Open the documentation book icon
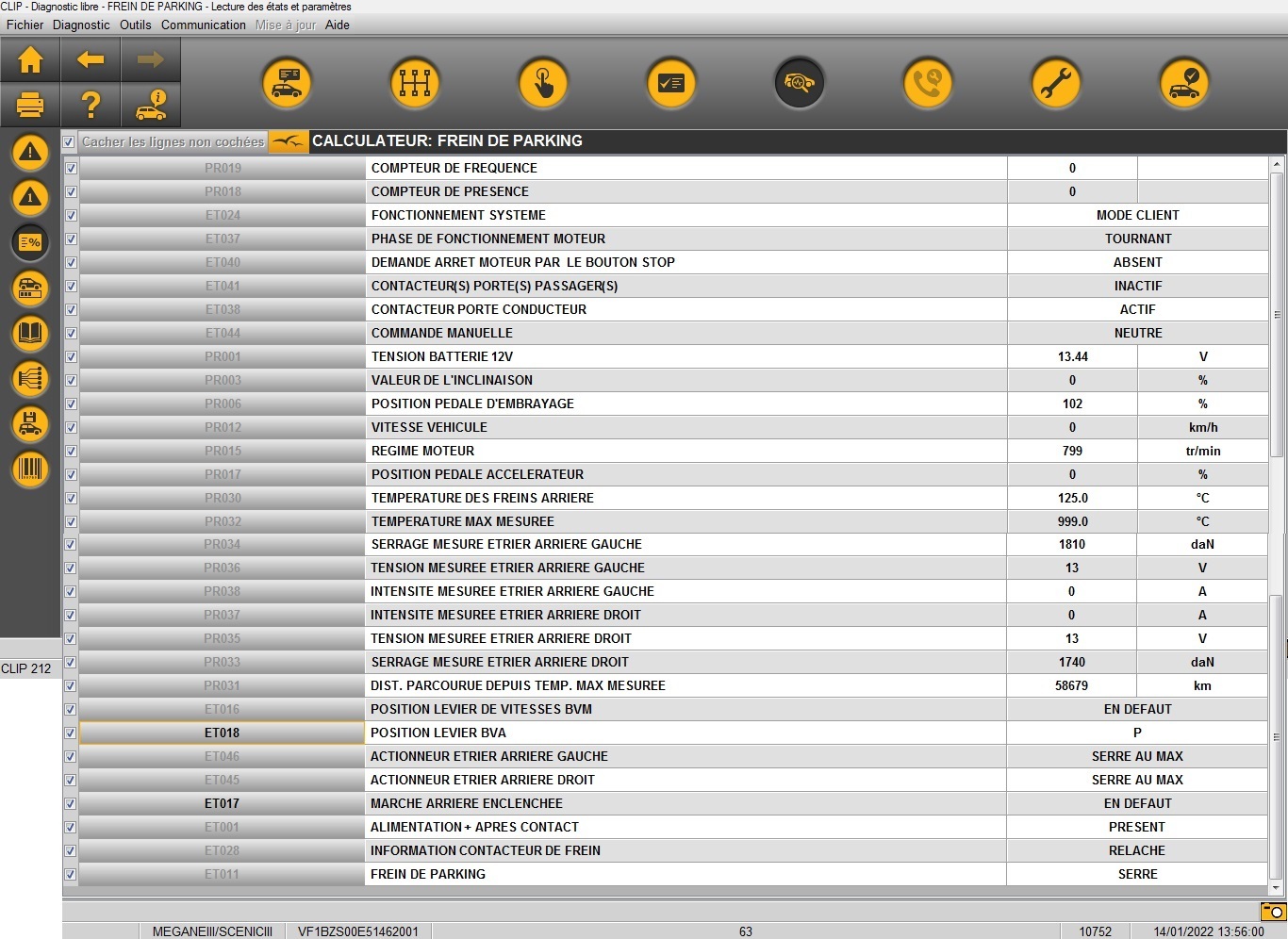 click(30, 333)
